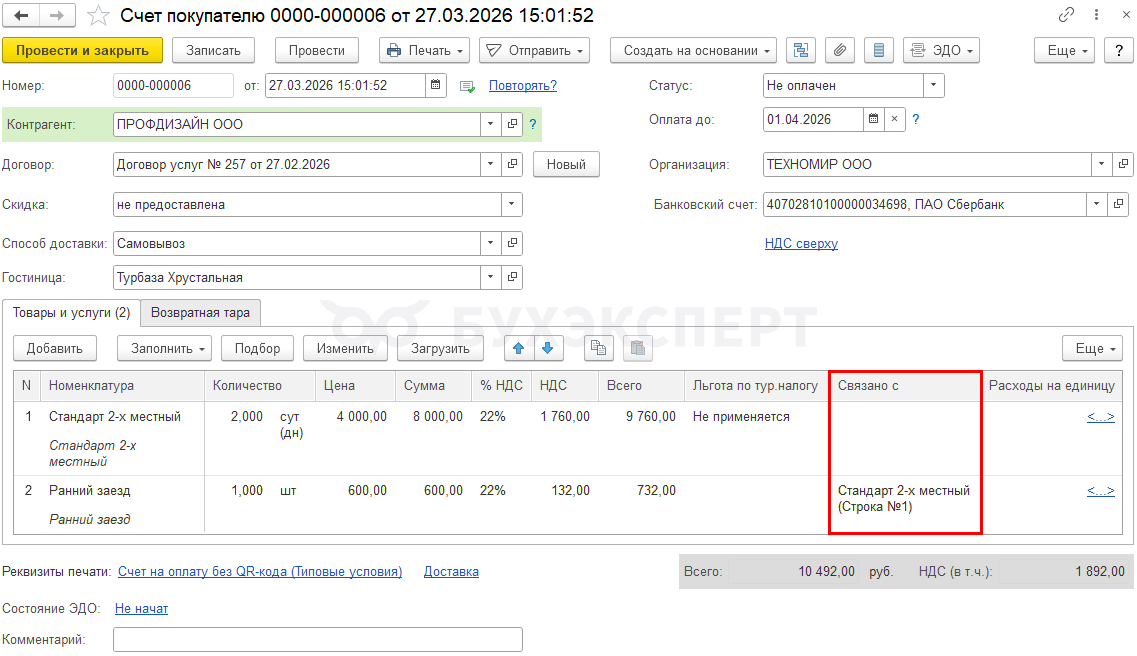
Task: Open expenses link in Ранний заезд row
Action: (x=1101, y=491)
